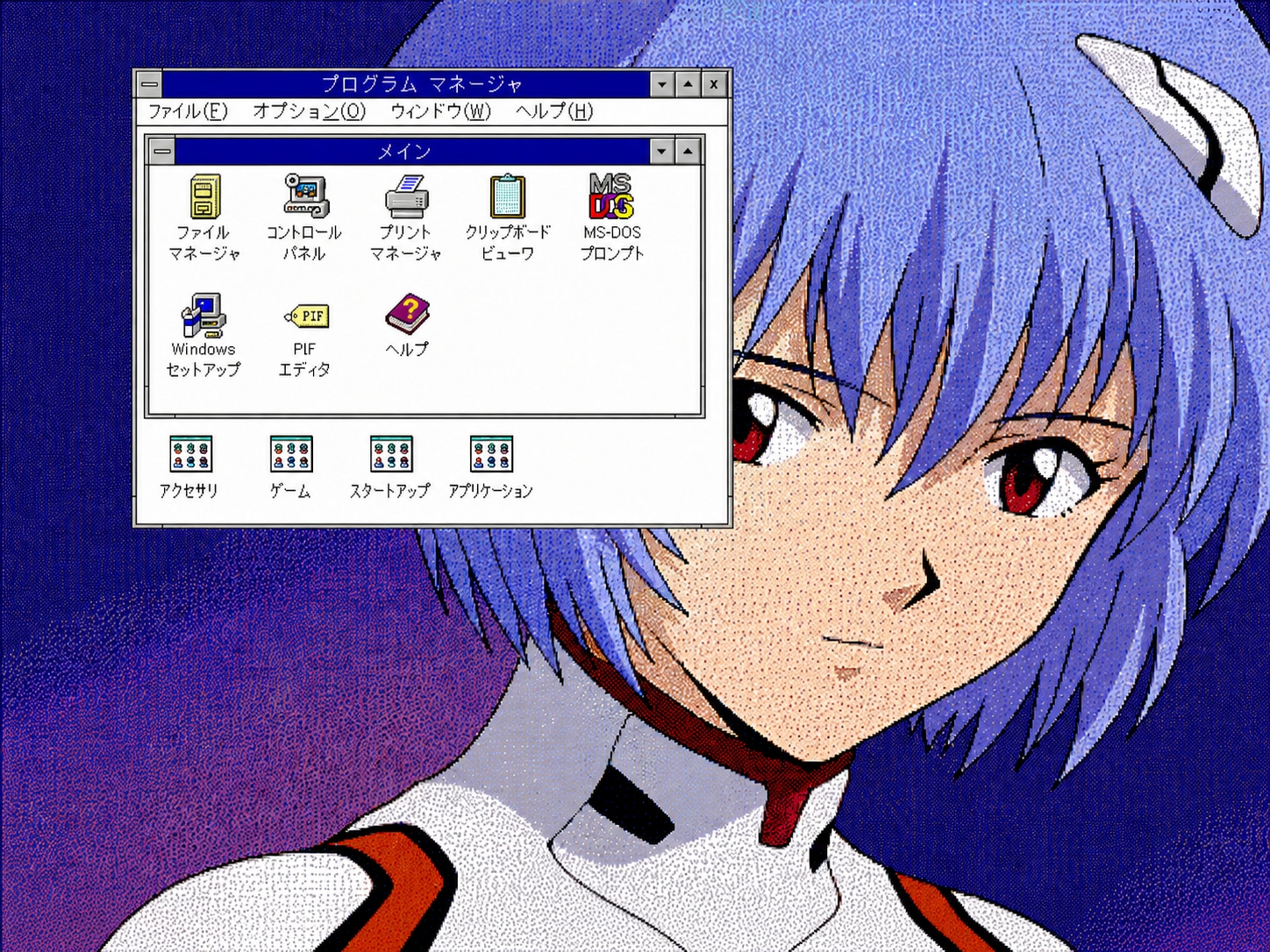Screen dimensions: 1270x952
Task: Select the アプリケーション program group icon
Action: [x=491, y=454]
